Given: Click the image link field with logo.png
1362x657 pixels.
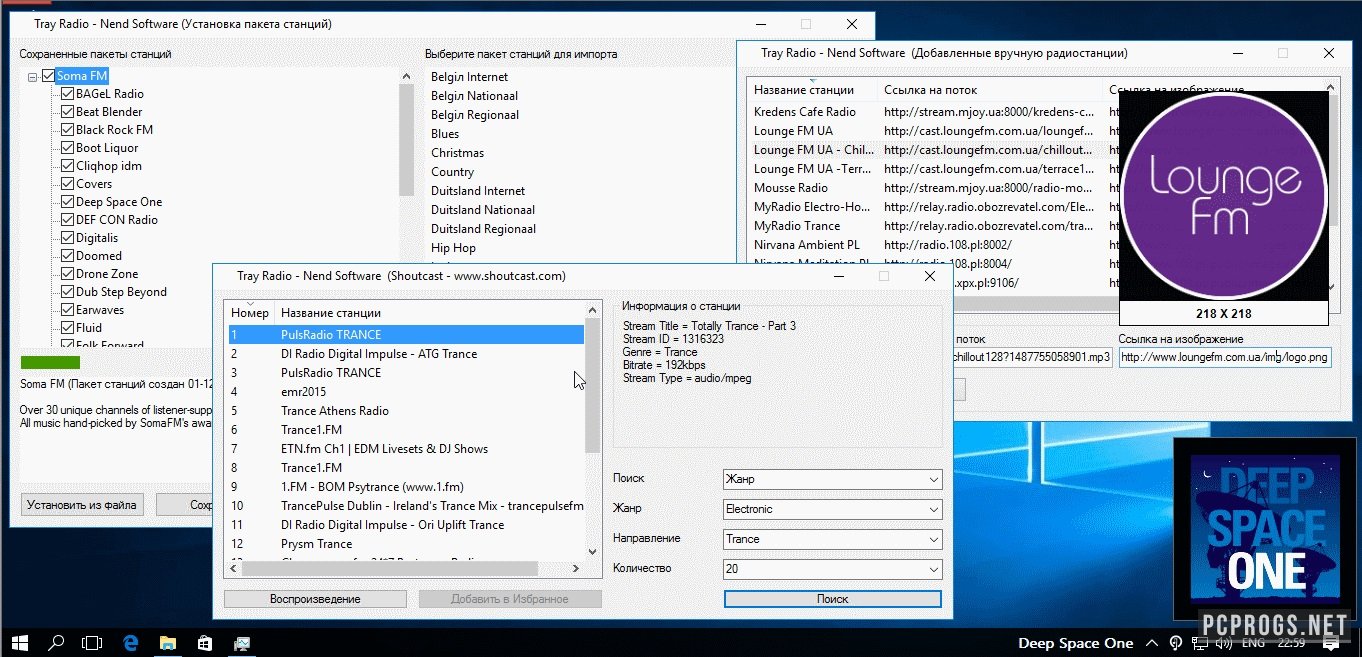Looking at the screenshot, I should click(x=1224, y=357).
